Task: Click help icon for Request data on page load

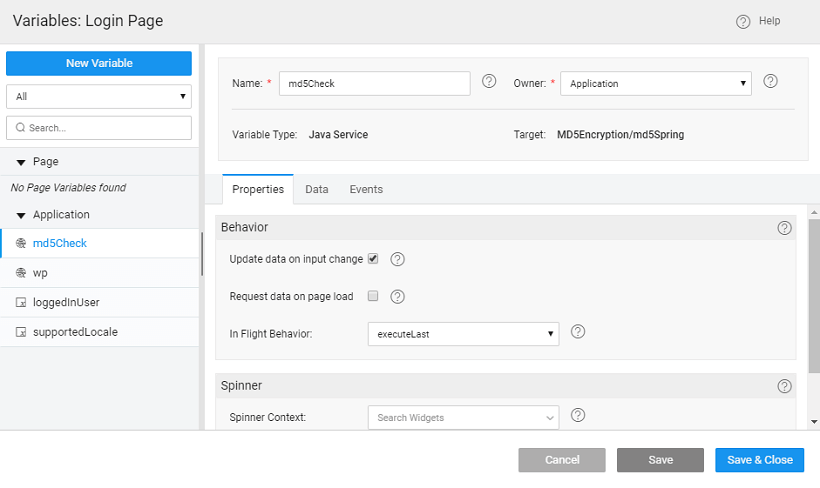Action: coord(397,297)
